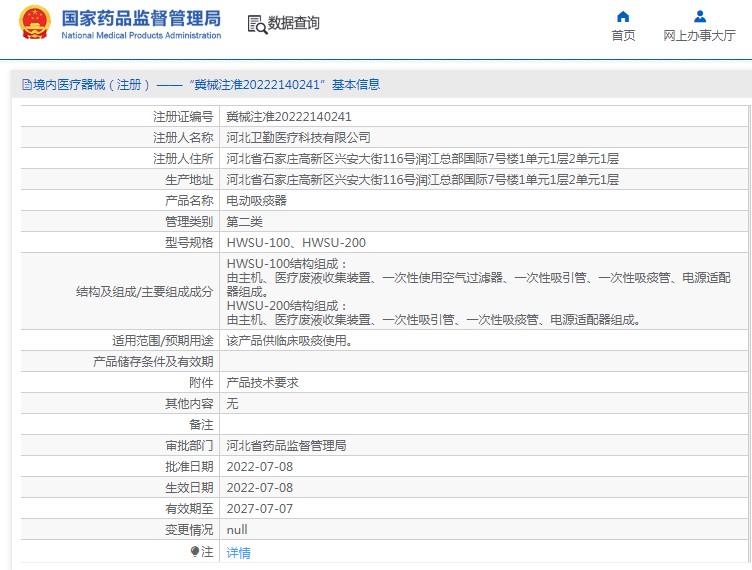Click the 管理类别 row label
Viewport: 752px width, 570px height.
[x=189, y=222]
